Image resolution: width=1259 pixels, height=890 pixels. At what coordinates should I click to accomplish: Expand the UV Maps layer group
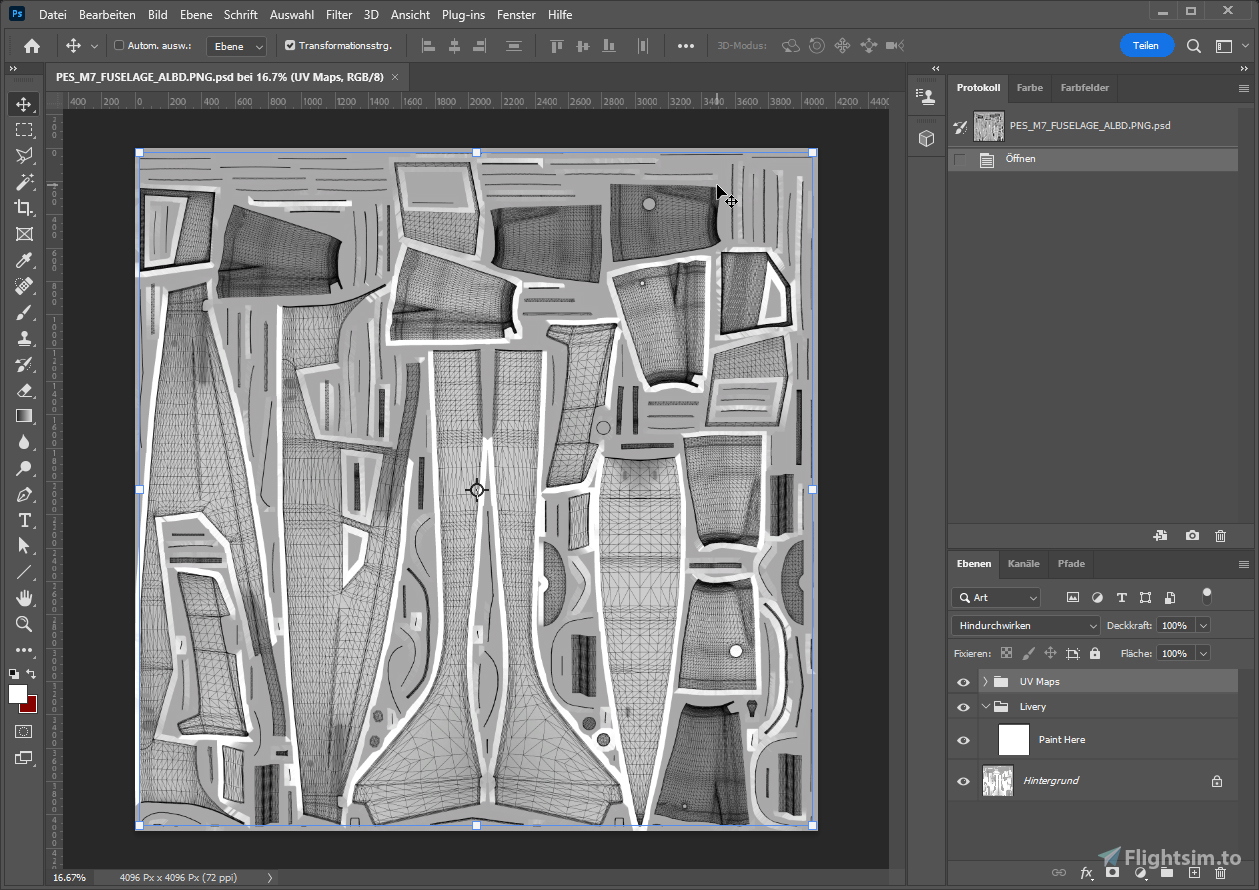(985, 682)
